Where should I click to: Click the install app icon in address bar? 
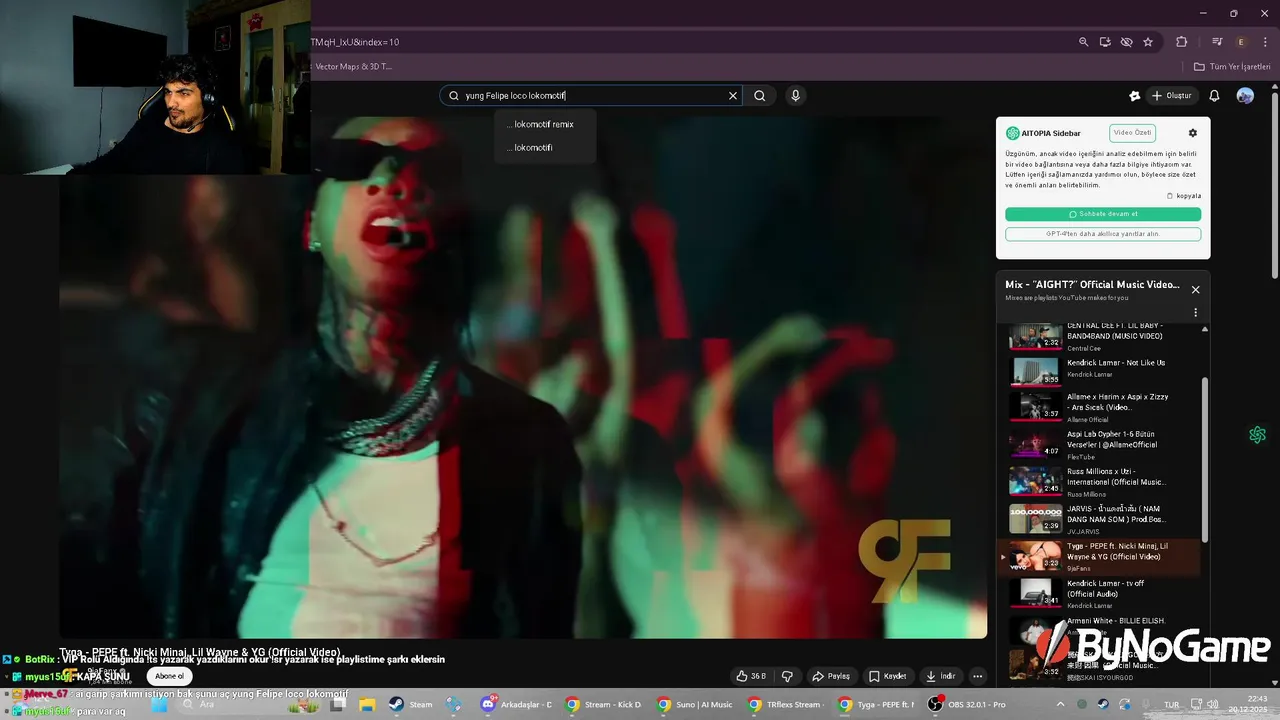coord(1105,42)
